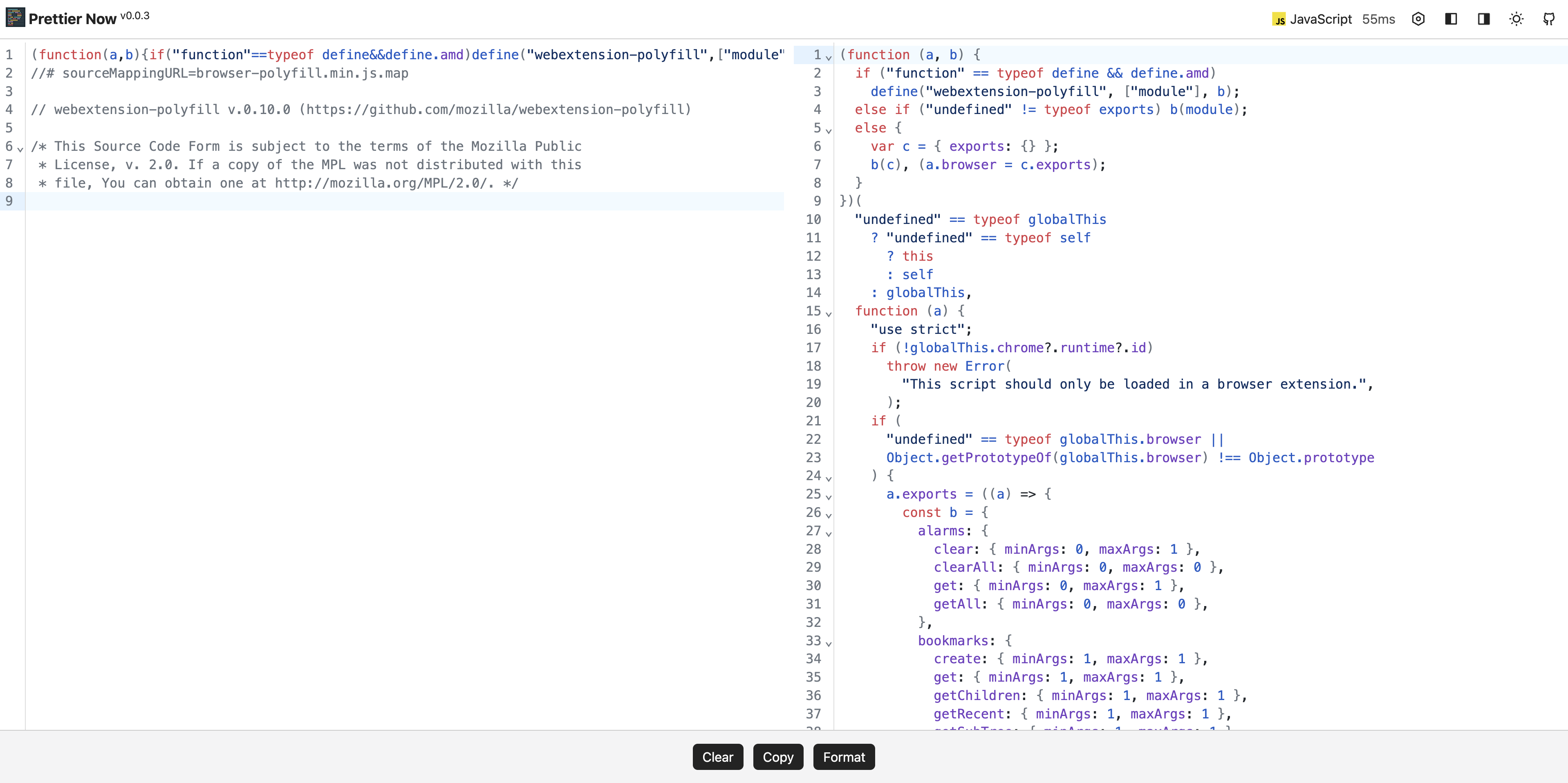Click the Clear button
This screenshot has height=783, width=1568.
point(718,757)
